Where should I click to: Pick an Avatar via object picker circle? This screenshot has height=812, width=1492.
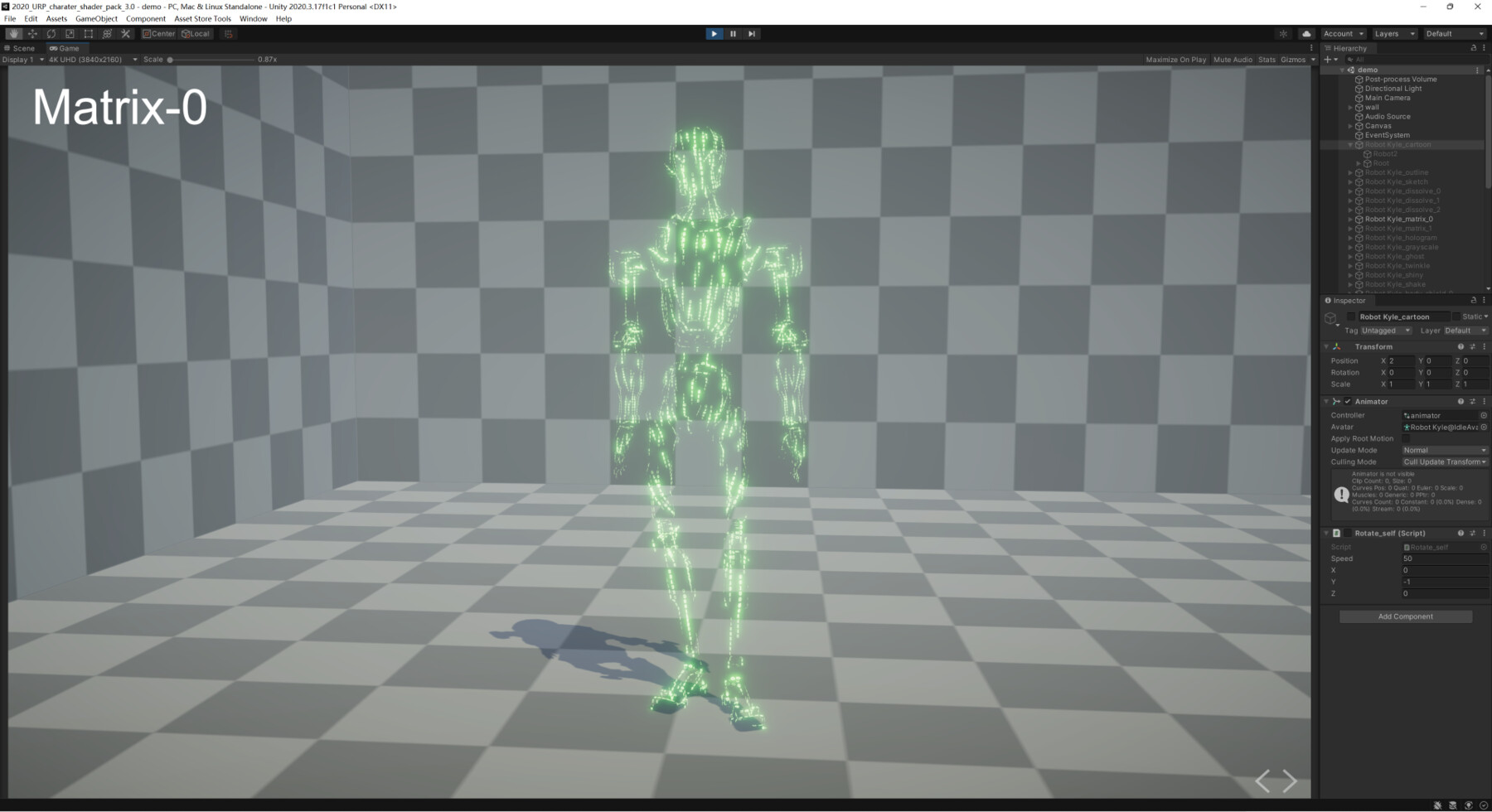coord(1484,428)
